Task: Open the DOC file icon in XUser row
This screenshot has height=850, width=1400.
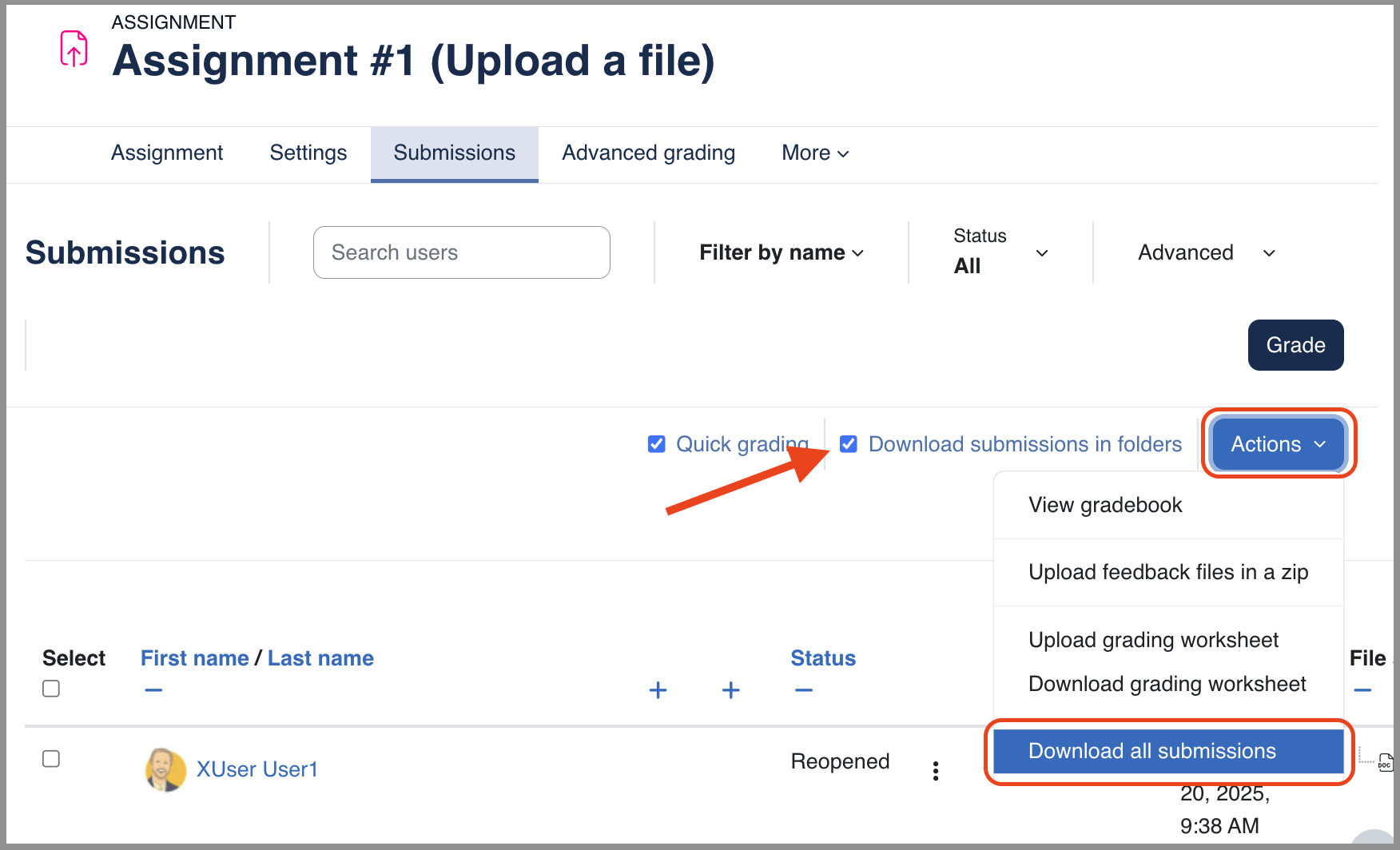Action: pyautogui.click(x=1385, y=761)
